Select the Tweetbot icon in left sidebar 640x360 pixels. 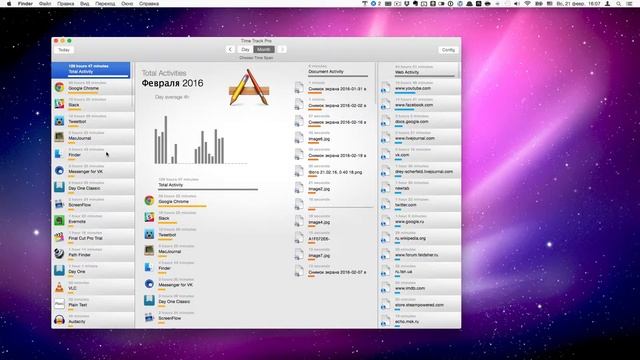pyautogui.click(x=60, y=120)
